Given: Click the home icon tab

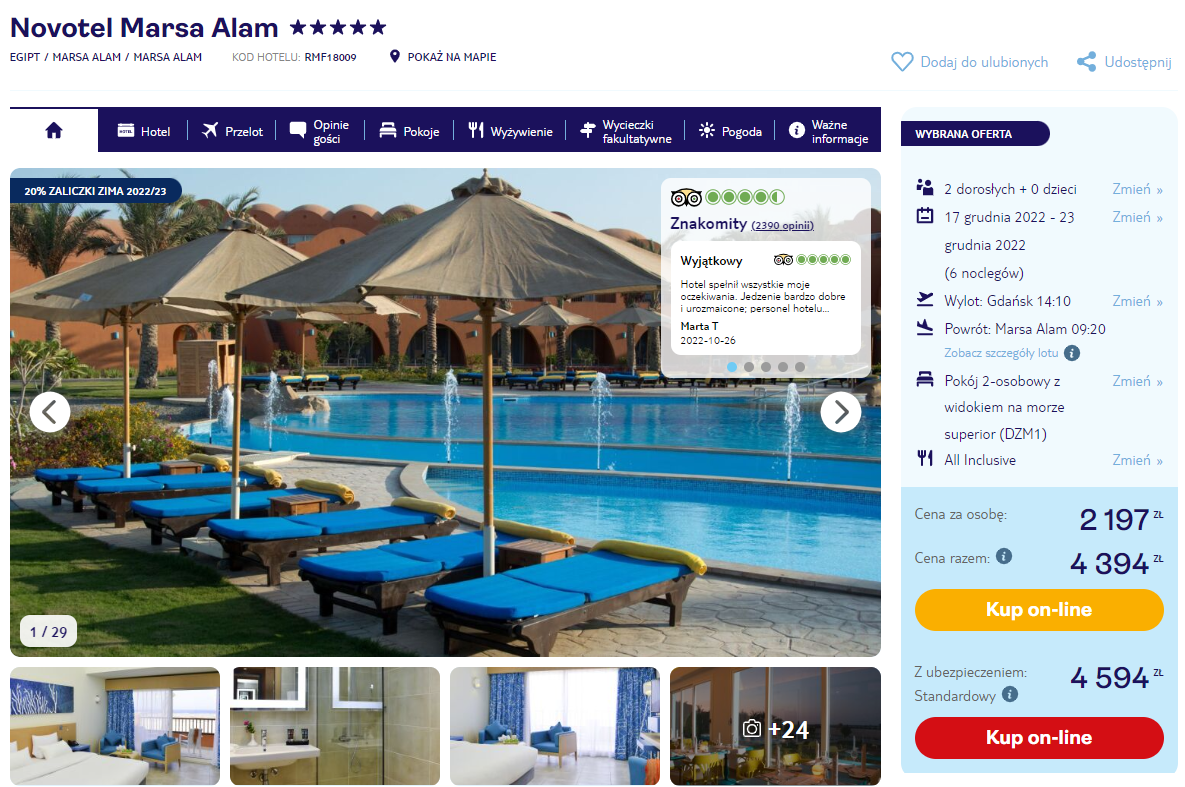Looking at the screenshot, I should point(54,131).
